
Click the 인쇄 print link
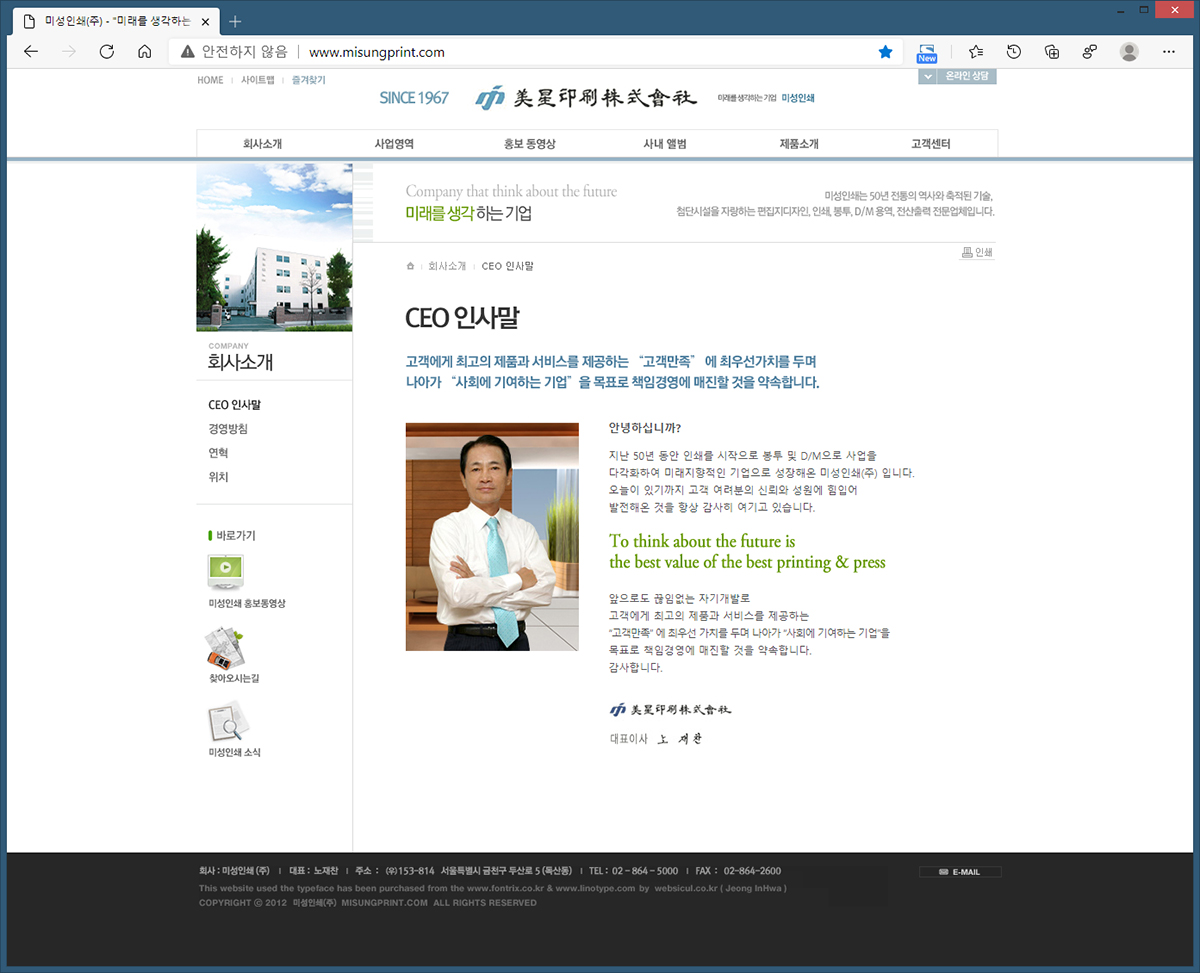[x=977, y=253]
